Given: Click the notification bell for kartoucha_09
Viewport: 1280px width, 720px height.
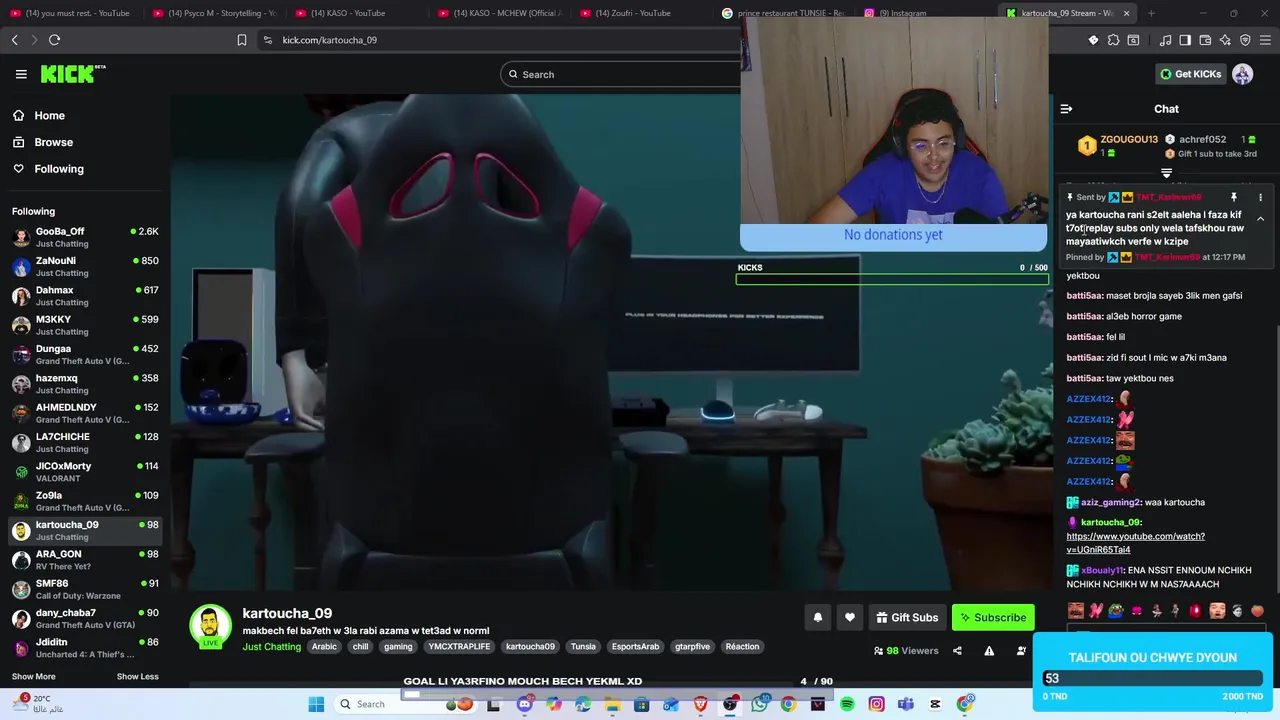Looking at the screenshot, I should 817,618.
